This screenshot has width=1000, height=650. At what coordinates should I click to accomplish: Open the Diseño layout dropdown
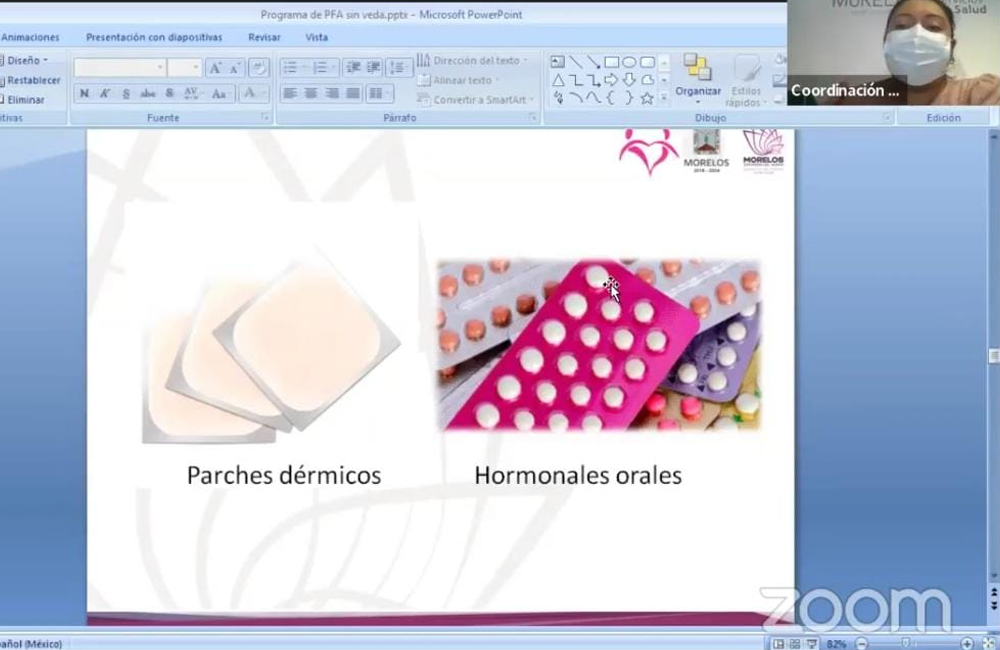26,61
